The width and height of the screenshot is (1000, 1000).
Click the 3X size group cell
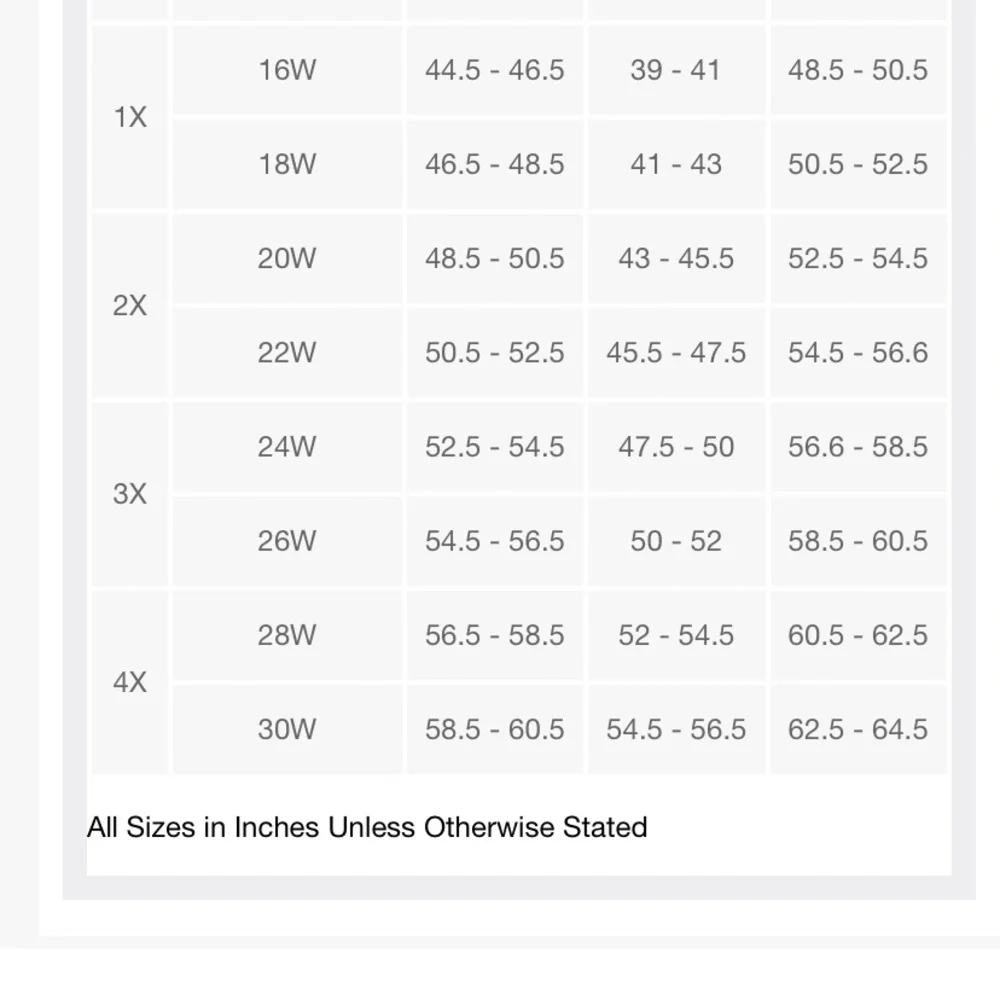tap(130, 494)
